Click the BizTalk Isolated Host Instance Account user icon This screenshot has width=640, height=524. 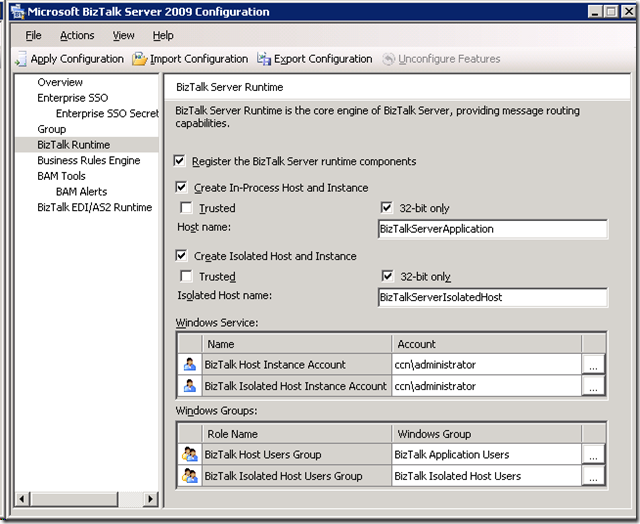[x=190, y=386]
